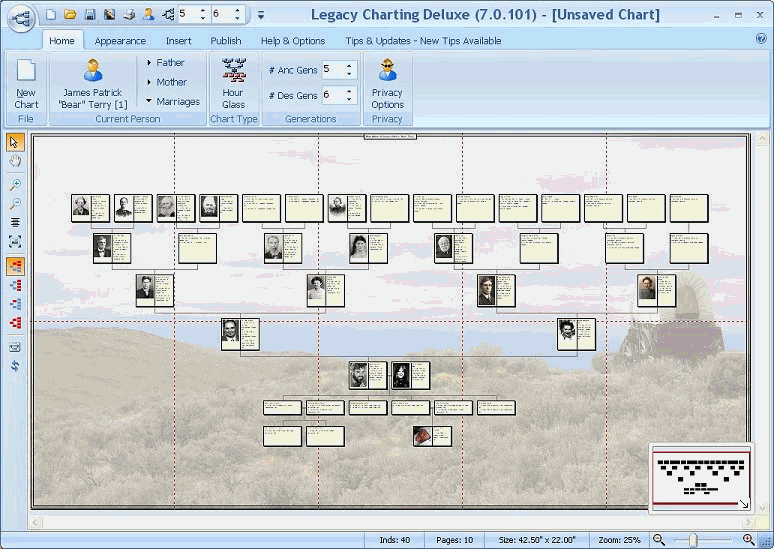The width and height of the screenshot is (774, 549).
Task: Open the quick access toolbar customize arrow
Action: point(261,15)
